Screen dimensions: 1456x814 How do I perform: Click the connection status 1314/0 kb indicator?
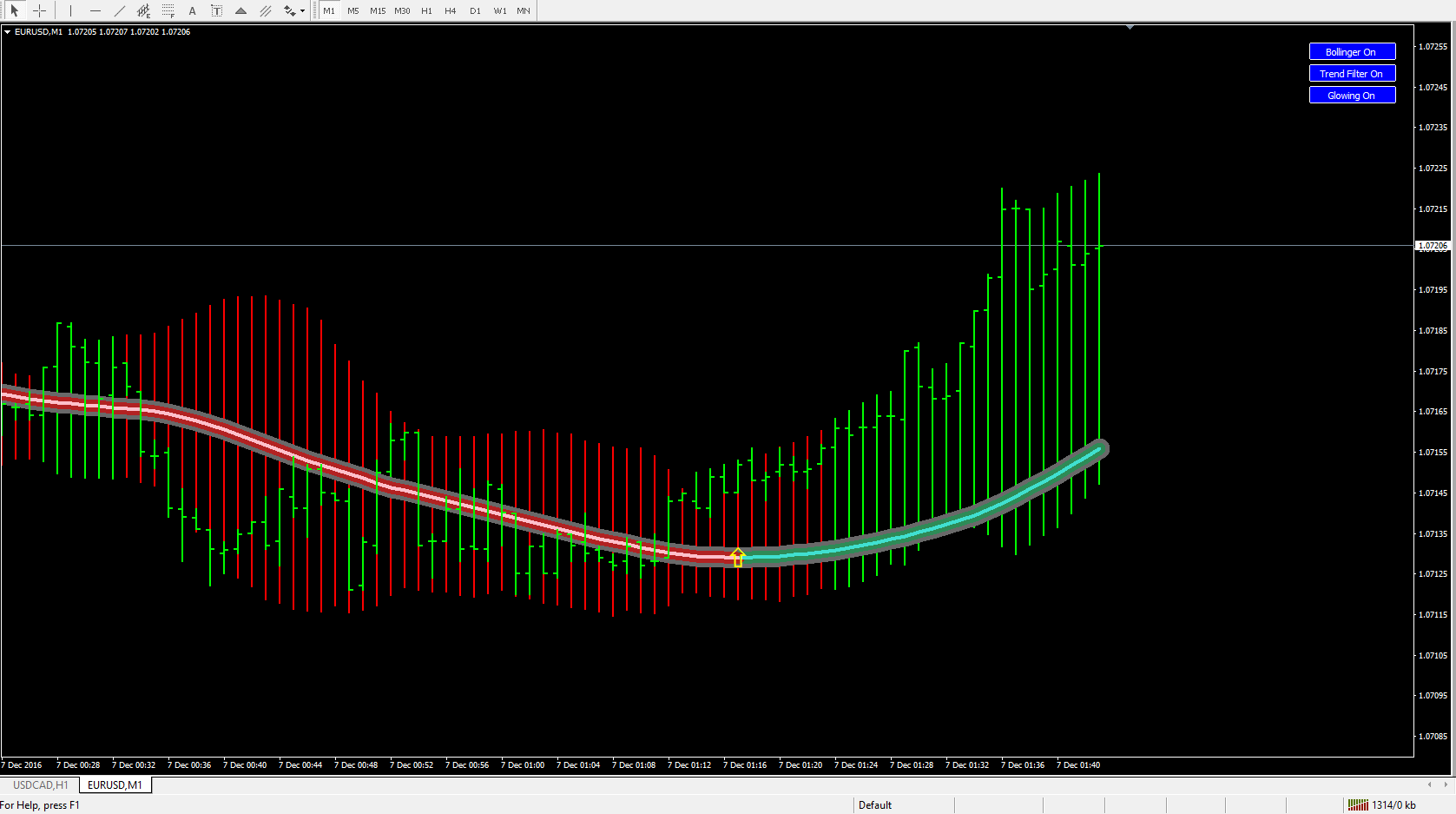[x=1382, y=805]
